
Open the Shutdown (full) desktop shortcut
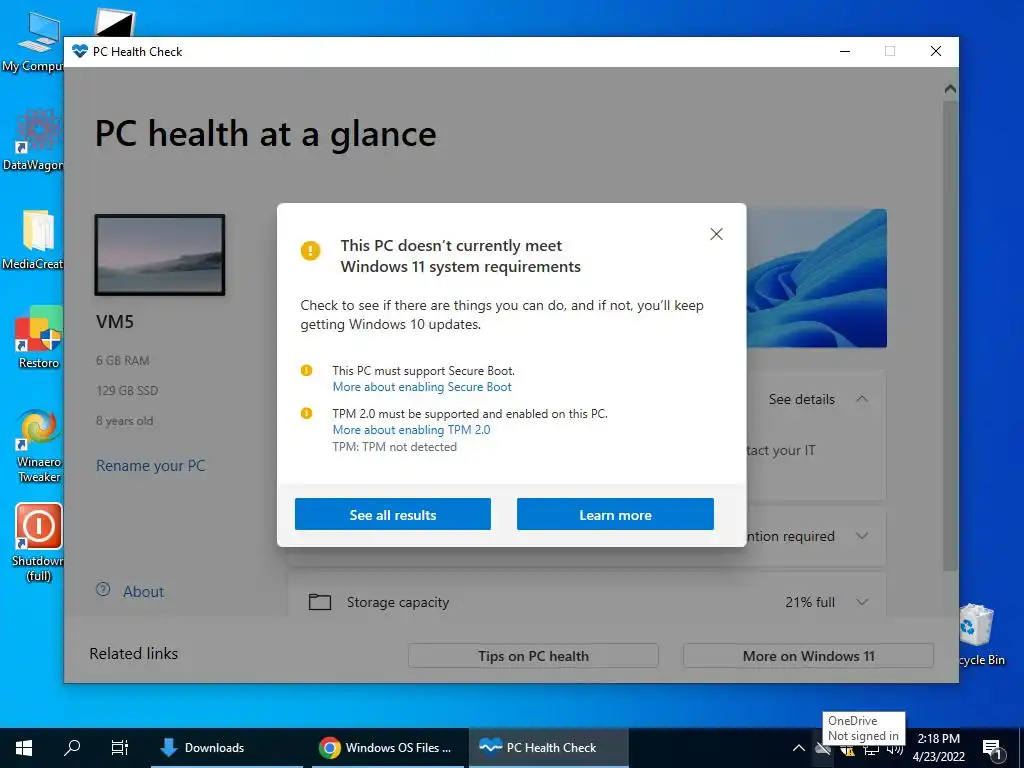(x=39, y=542)
